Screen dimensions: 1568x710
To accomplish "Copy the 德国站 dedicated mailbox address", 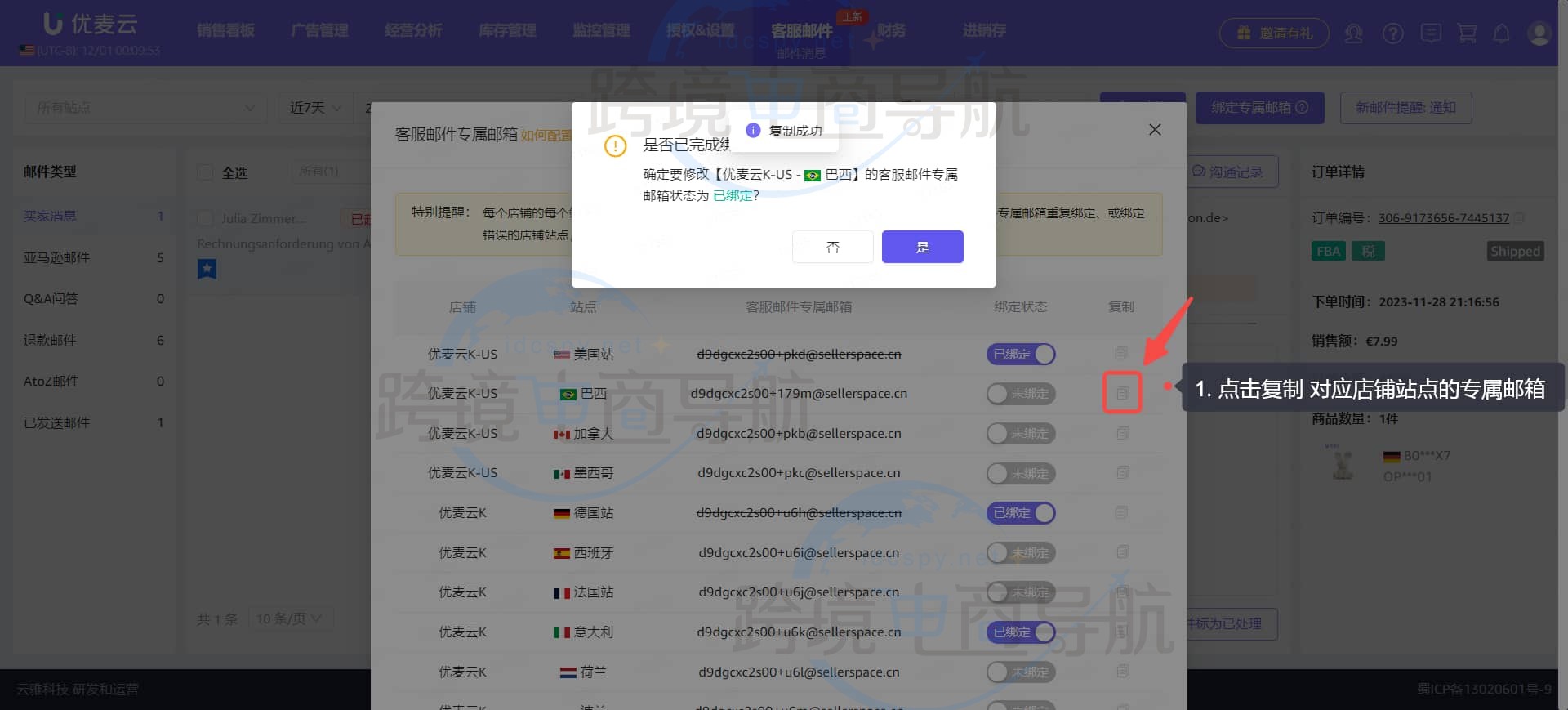I will [x=1121, y=512].
